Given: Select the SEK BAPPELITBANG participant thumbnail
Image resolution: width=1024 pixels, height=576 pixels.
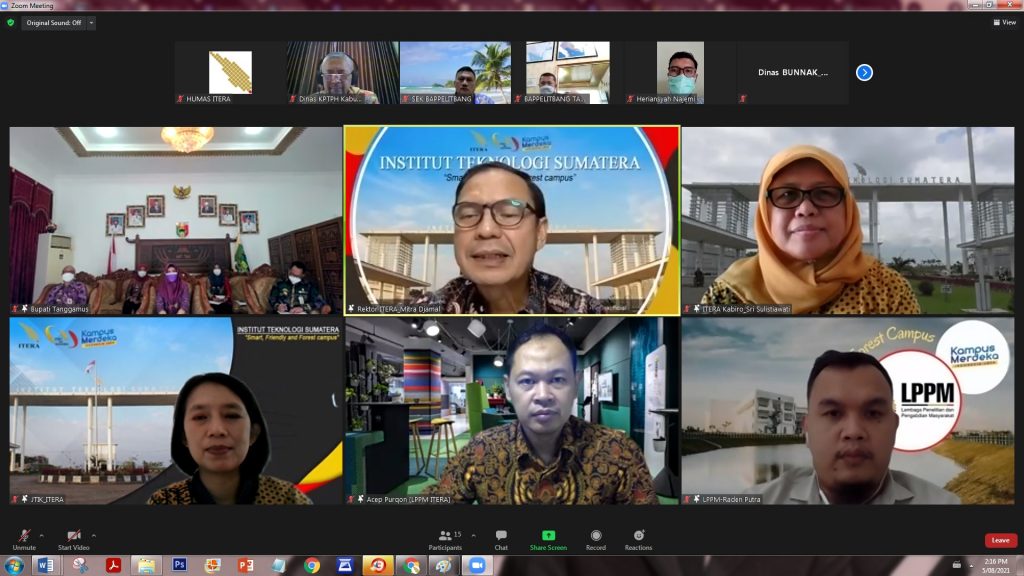Looking at the screenshot, I should (x=455, y=72).
